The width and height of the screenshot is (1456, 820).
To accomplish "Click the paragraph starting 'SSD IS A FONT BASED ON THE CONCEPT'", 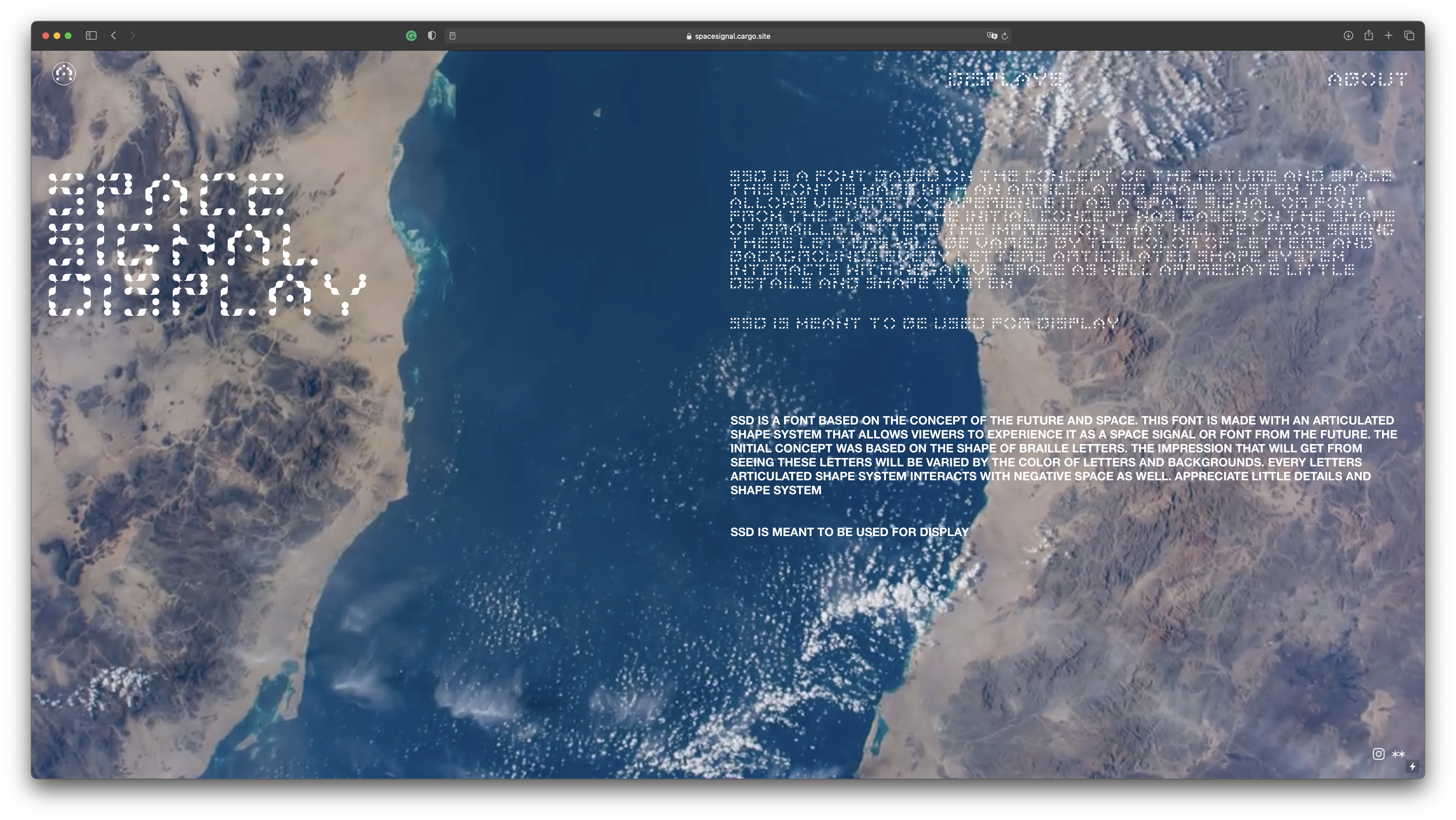I will (x=1063, y=455).
